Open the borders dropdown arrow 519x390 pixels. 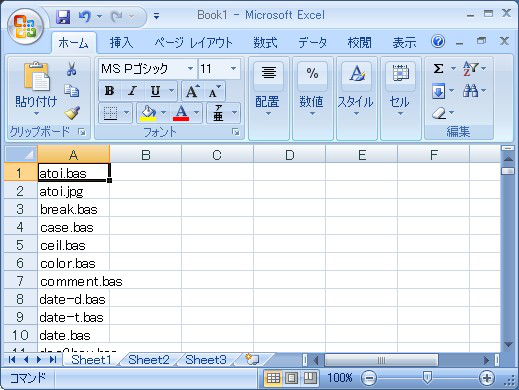click(x=127, y=113)
